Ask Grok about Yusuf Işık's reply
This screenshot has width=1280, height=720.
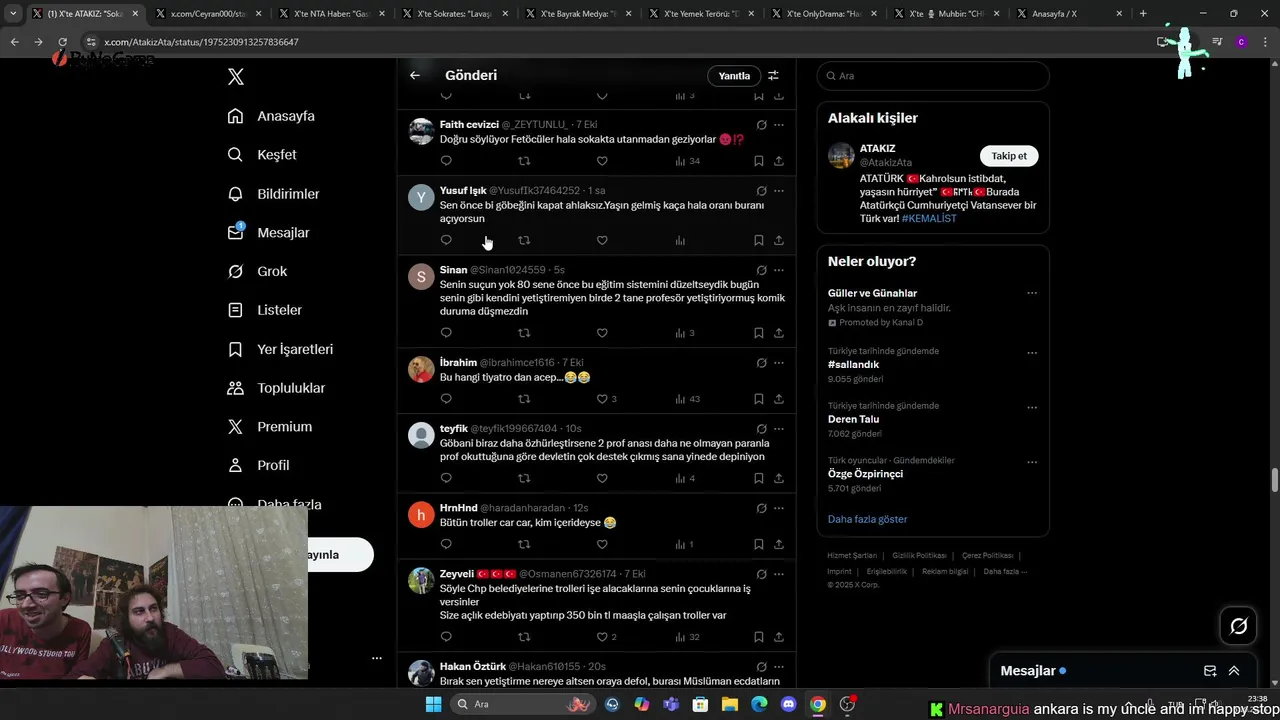pyautogui.click(x=761, y=191)
